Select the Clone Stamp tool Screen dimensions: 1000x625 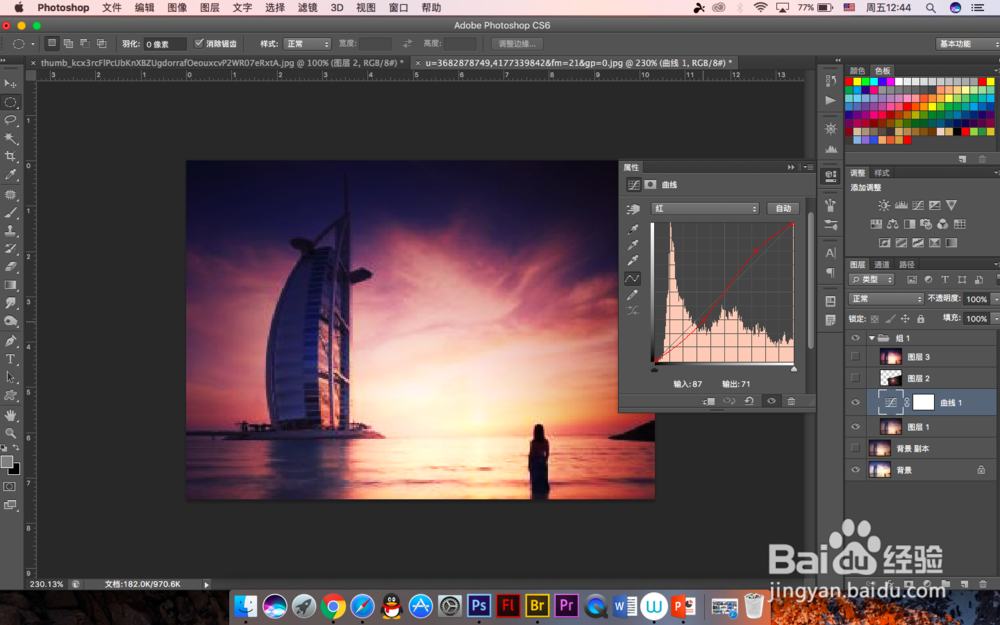[x=10, y=231]
